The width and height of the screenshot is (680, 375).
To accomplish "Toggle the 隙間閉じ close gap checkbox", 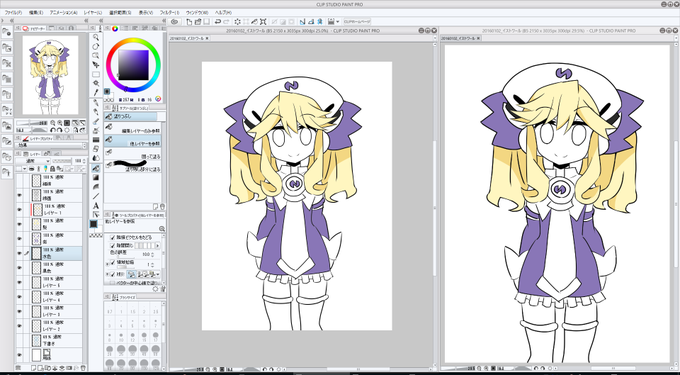I will pyautogui.click(x=113, y=245).
